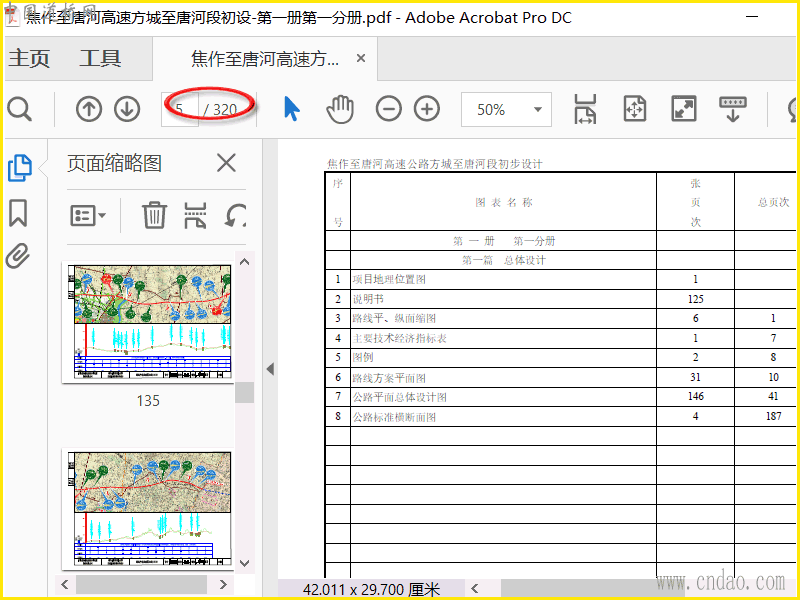Click table row 图例

560,358
